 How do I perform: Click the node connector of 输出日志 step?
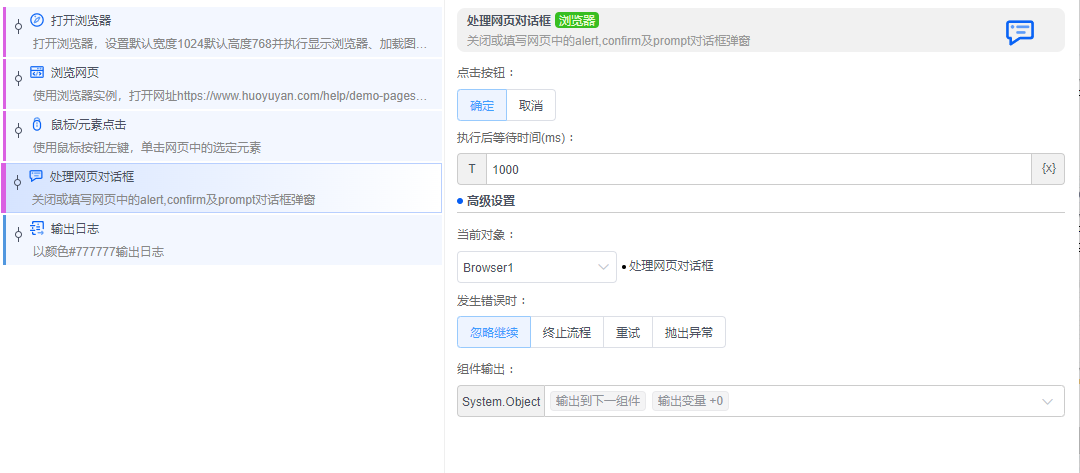point(19,235)
